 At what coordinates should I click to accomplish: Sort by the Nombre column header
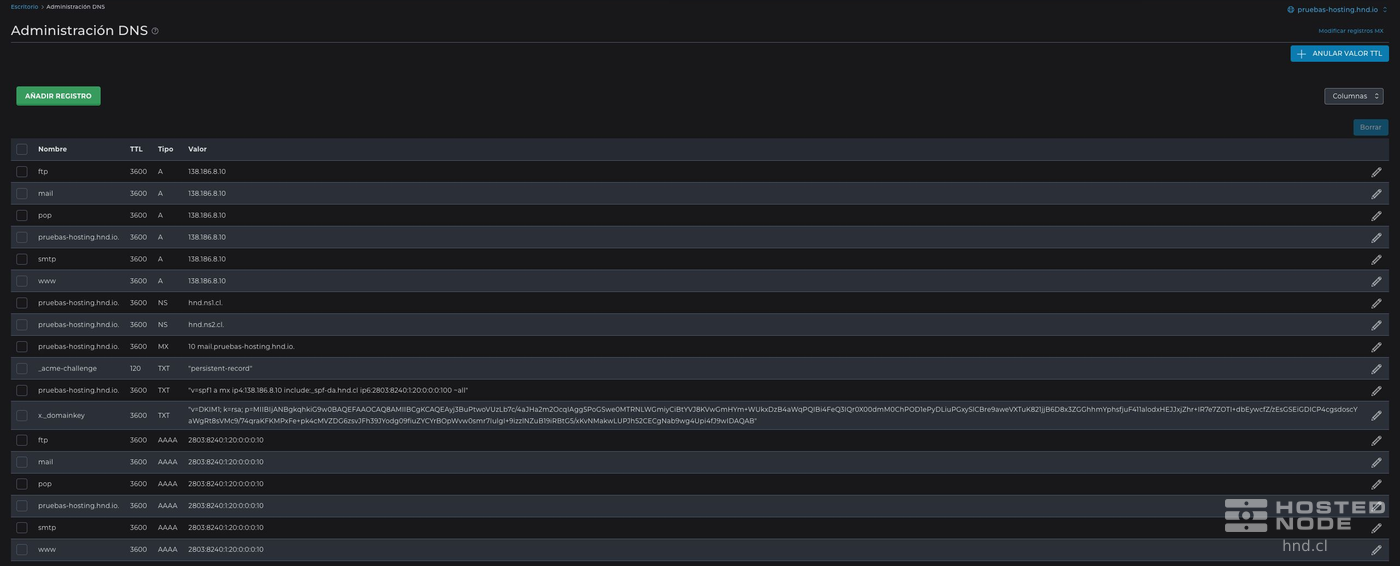[x=52, y=149]
